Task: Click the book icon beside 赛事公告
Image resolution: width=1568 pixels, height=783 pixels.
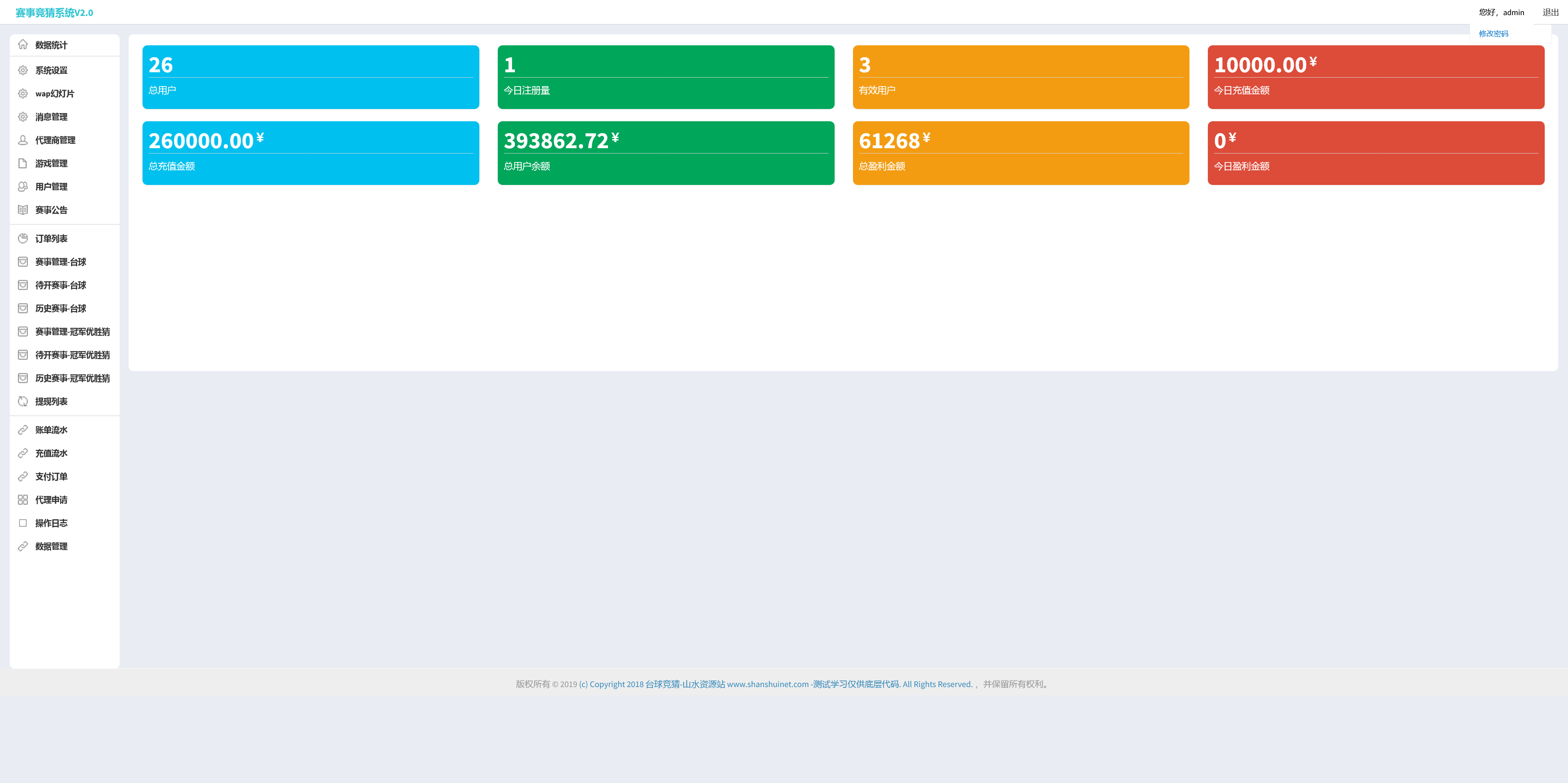Action: point(22,210)
